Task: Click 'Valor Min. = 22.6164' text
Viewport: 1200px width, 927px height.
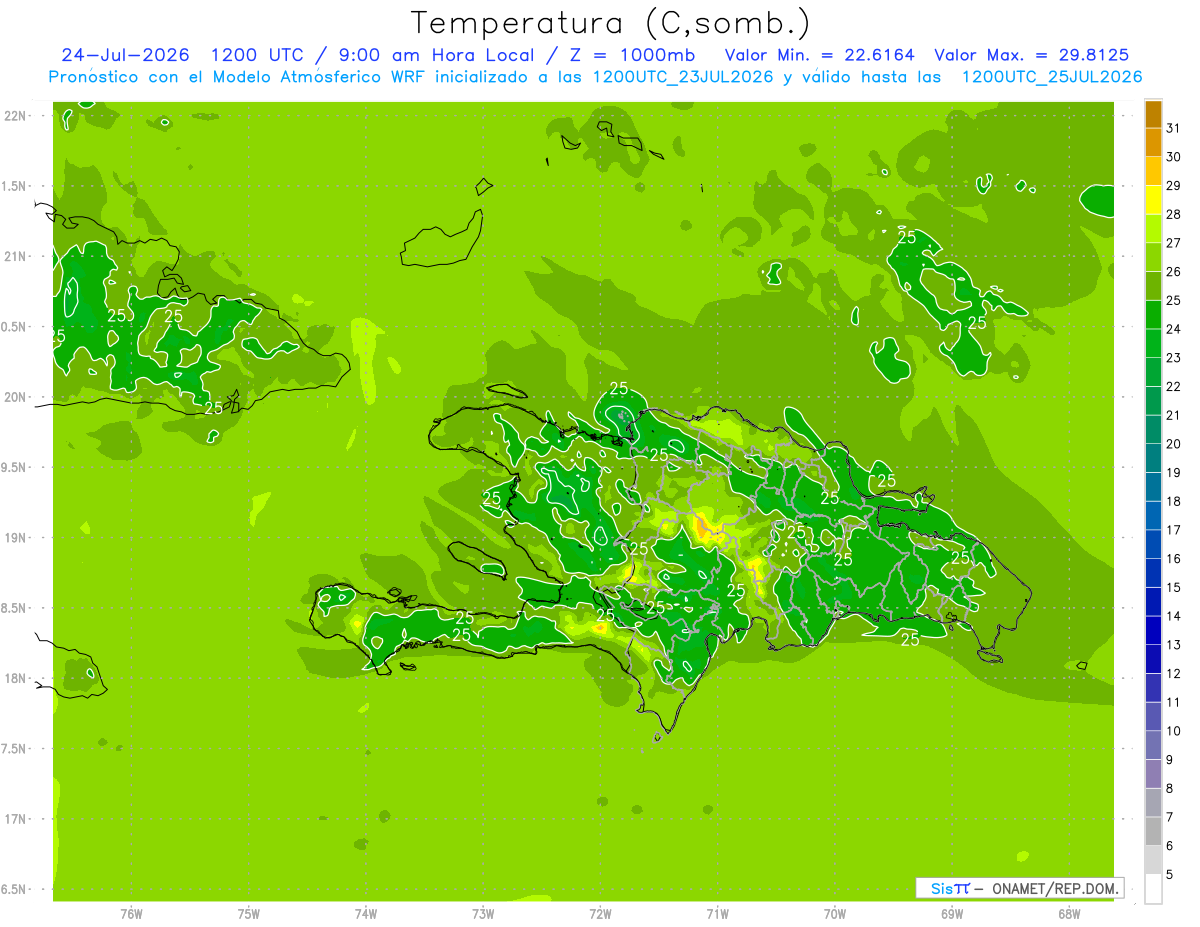Action: (819, 55)
